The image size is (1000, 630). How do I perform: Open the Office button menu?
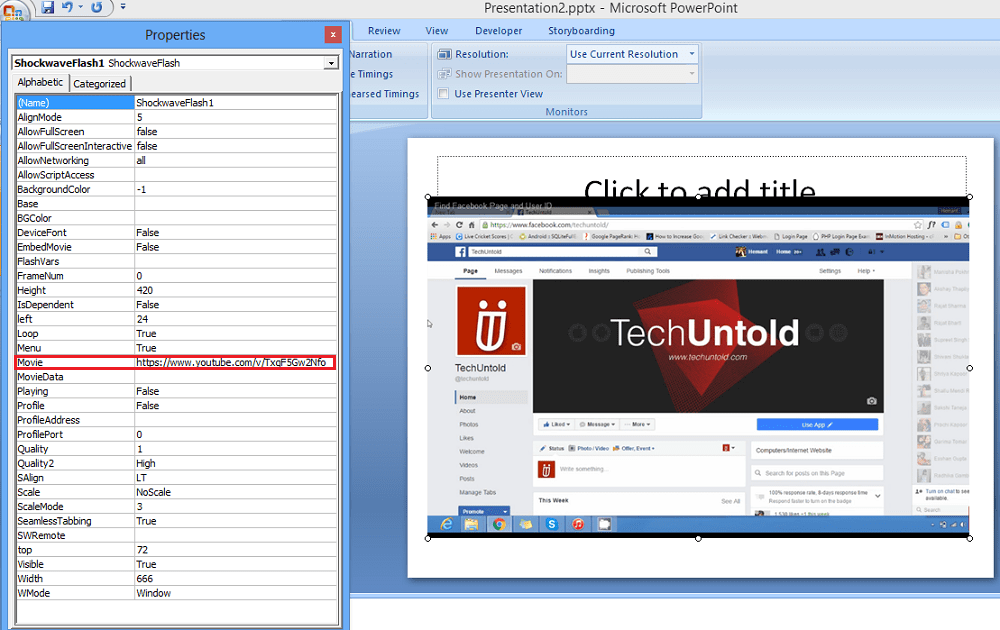[x=13, y=9]
